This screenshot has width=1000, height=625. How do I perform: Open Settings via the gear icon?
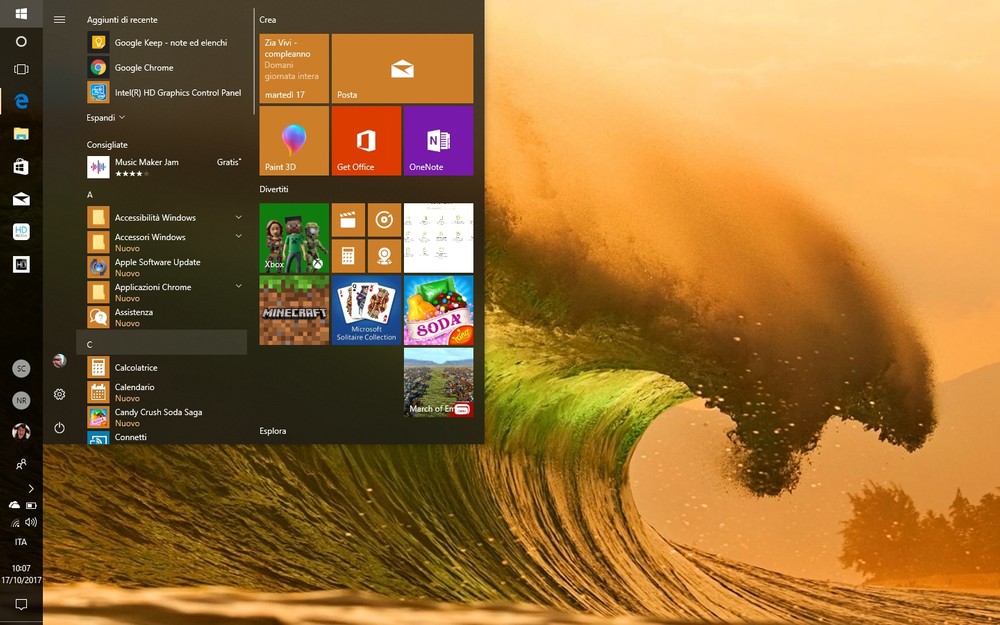[x=60, y=394]
